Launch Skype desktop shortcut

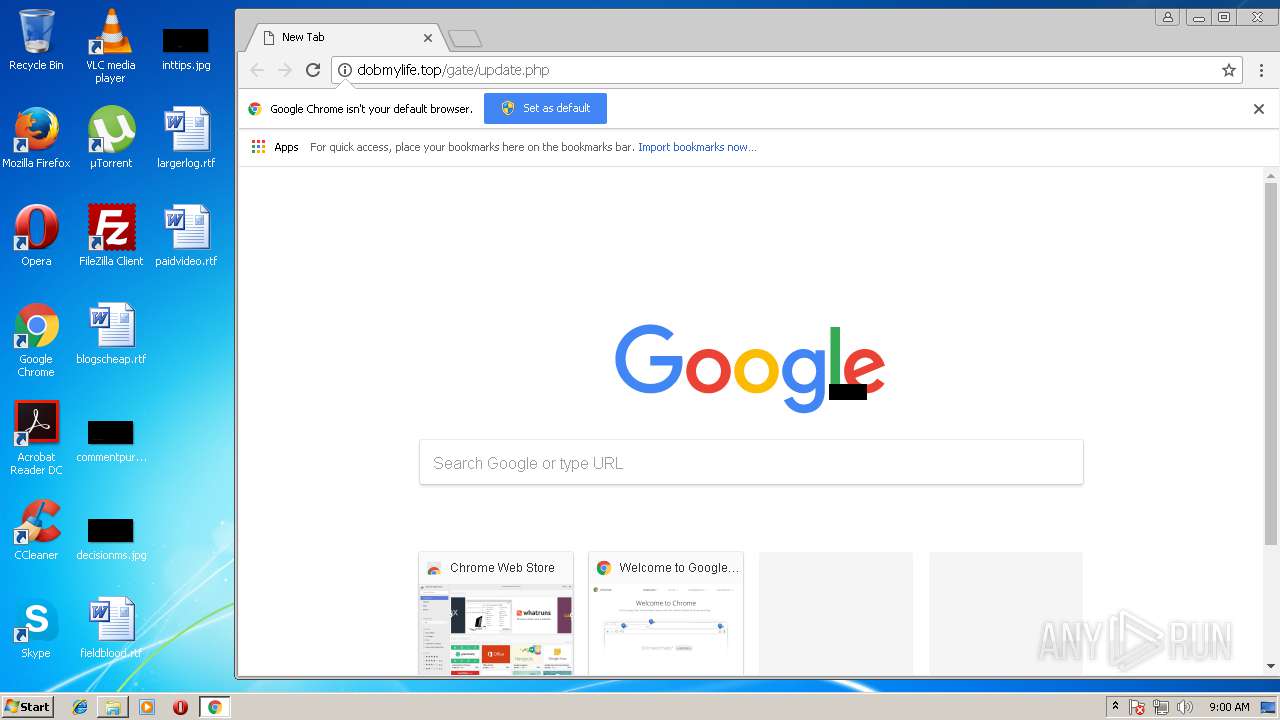pos(36,628)
